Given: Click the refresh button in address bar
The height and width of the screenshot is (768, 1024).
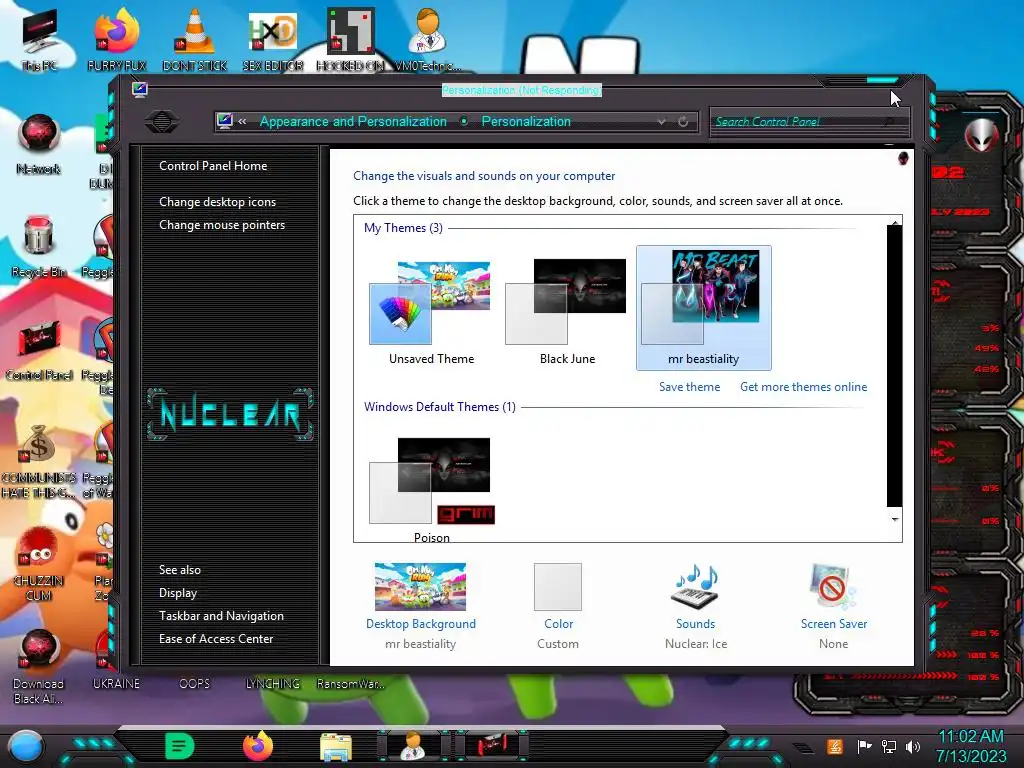Looking at the screenshot, I should pos(683,121).
